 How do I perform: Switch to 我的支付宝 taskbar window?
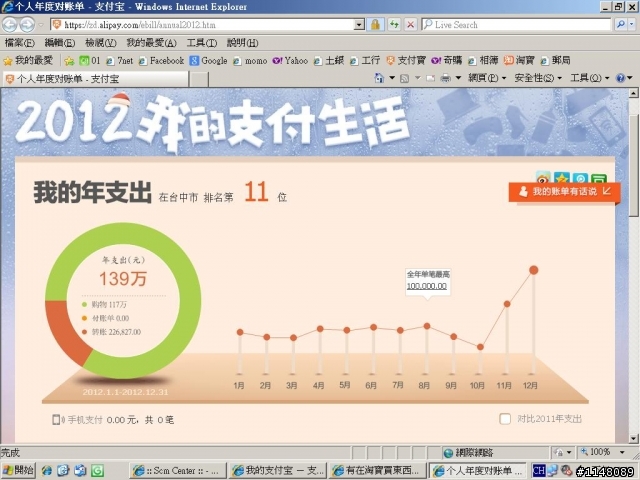tap(278, 471)
